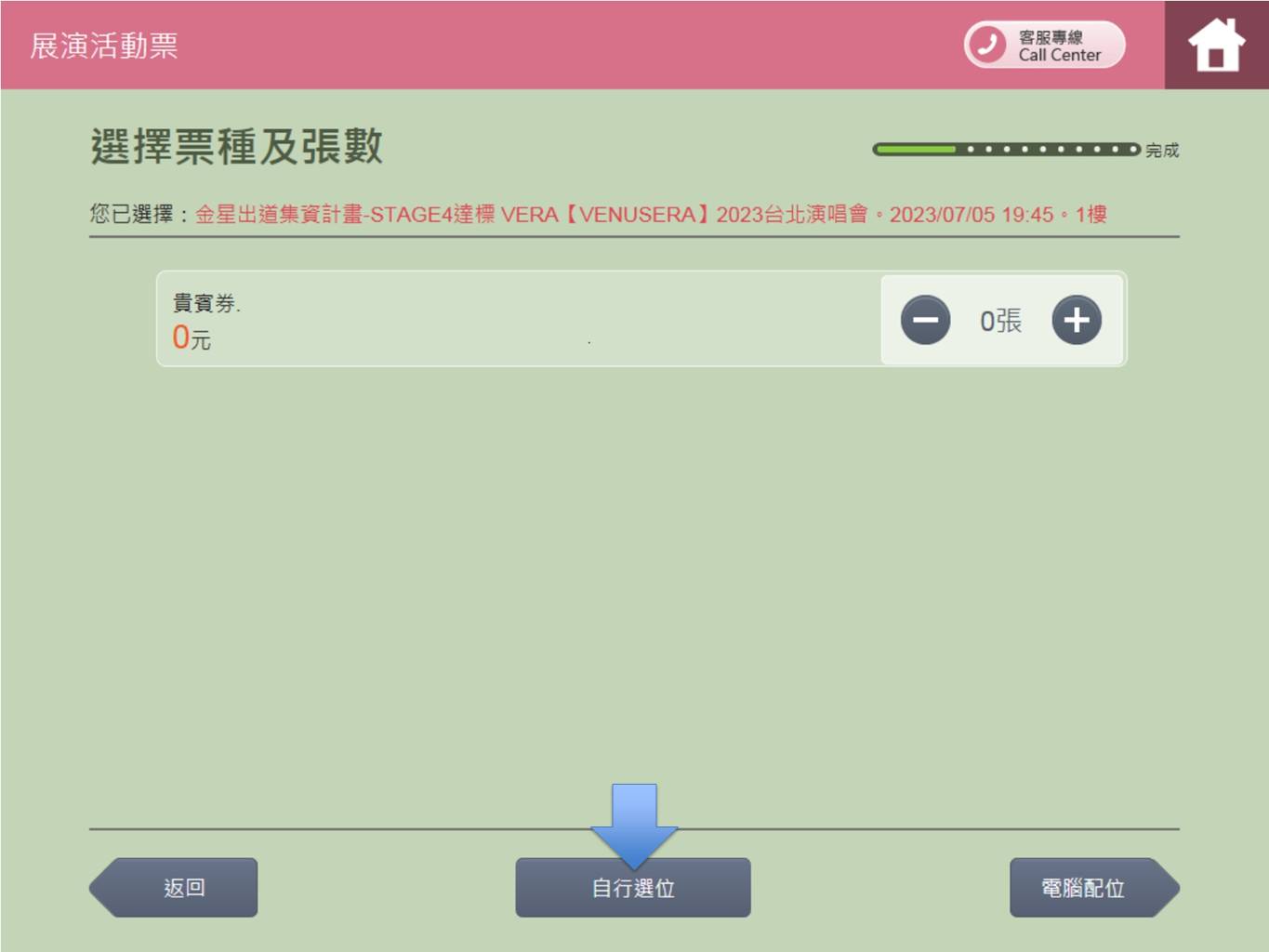Tap the 貴賓券 ticket type name
1269x952 pixels.
tap(205, 303)
